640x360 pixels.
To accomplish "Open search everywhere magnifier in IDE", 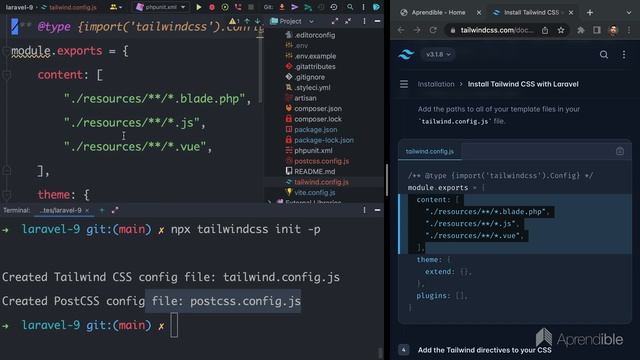I will [350, 7].
